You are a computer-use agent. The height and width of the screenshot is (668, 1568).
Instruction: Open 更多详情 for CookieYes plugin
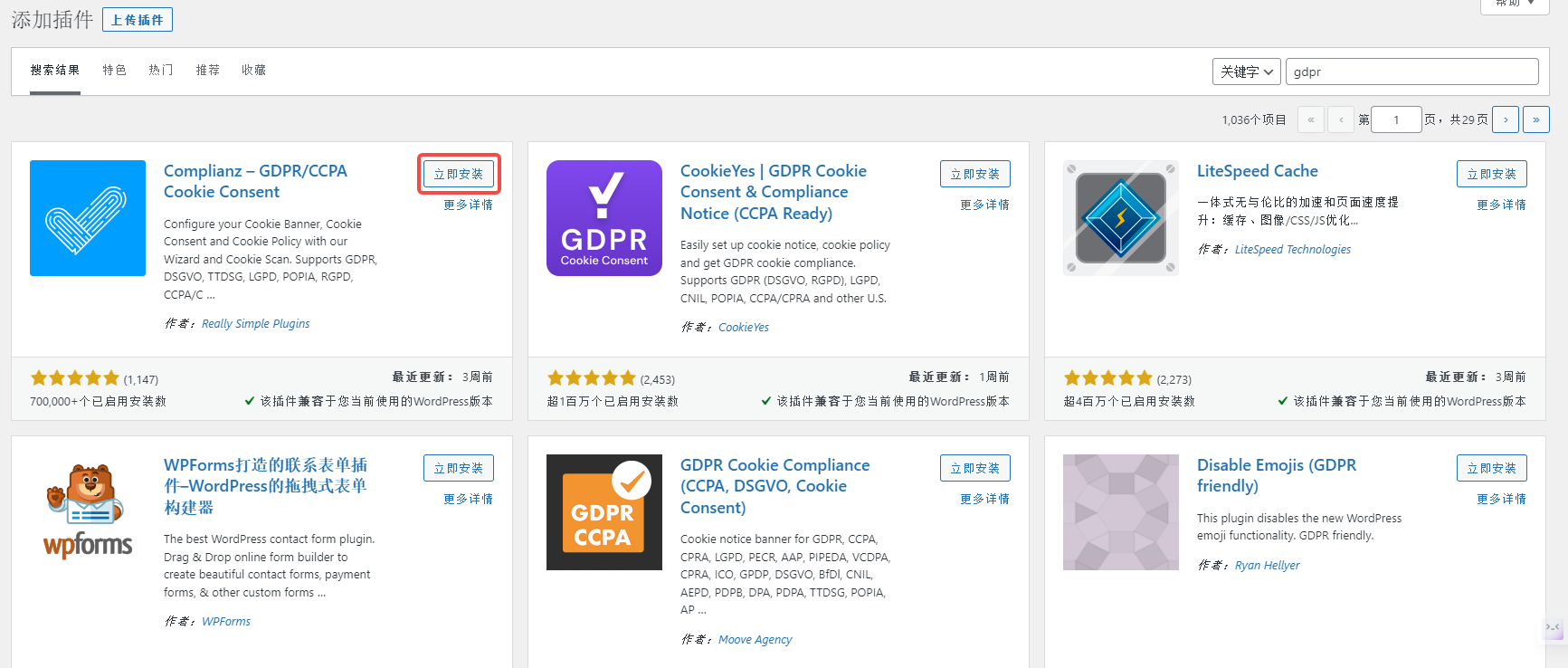pos(984,205)
